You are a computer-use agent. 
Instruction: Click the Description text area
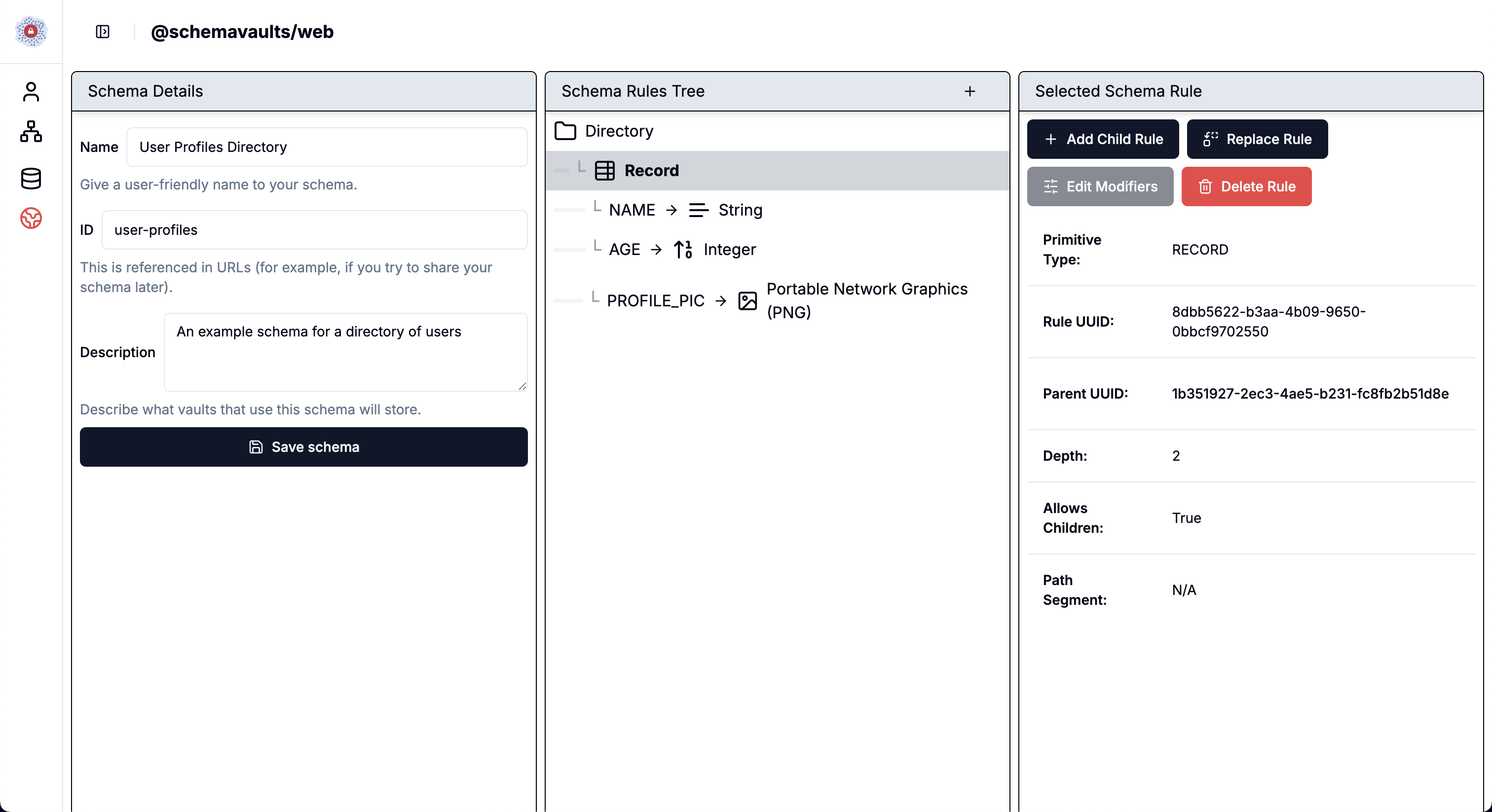pos(345,352)
